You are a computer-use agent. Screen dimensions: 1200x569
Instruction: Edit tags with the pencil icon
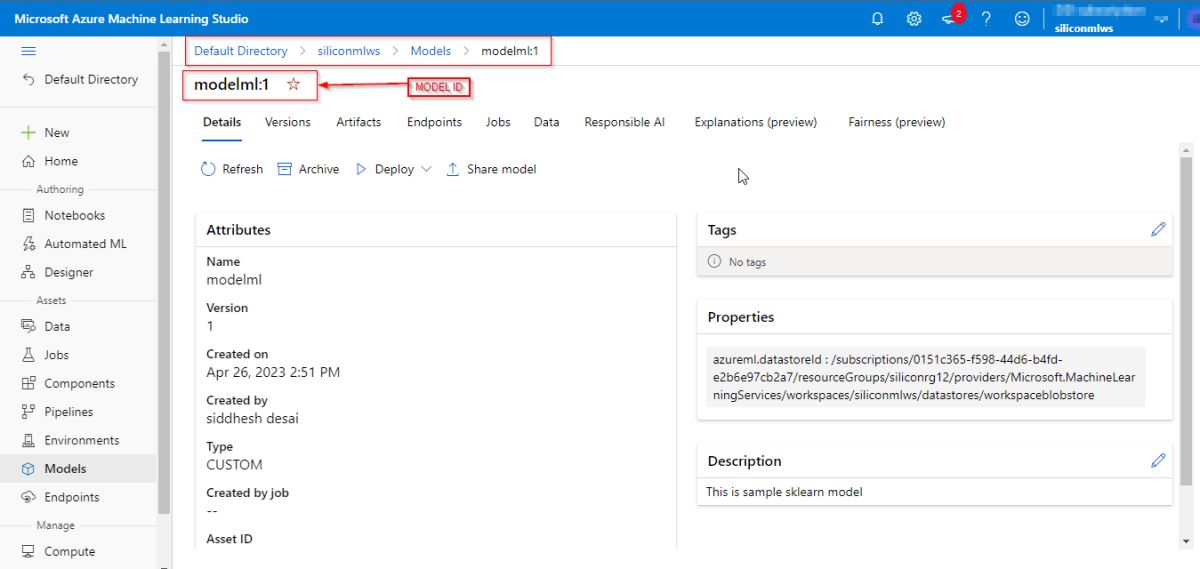coord(1158,229)
